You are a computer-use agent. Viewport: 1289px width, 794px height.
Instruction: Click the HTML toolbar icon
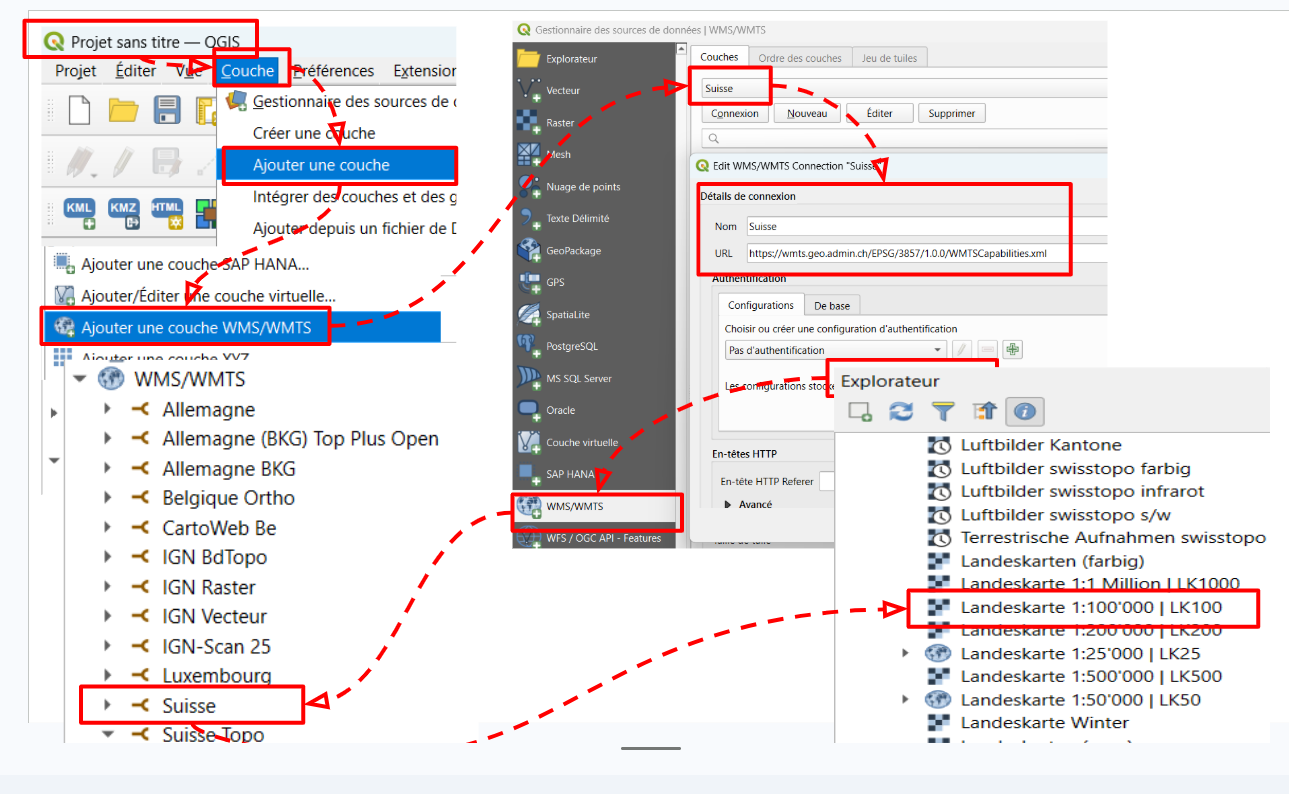pos(167,213)
